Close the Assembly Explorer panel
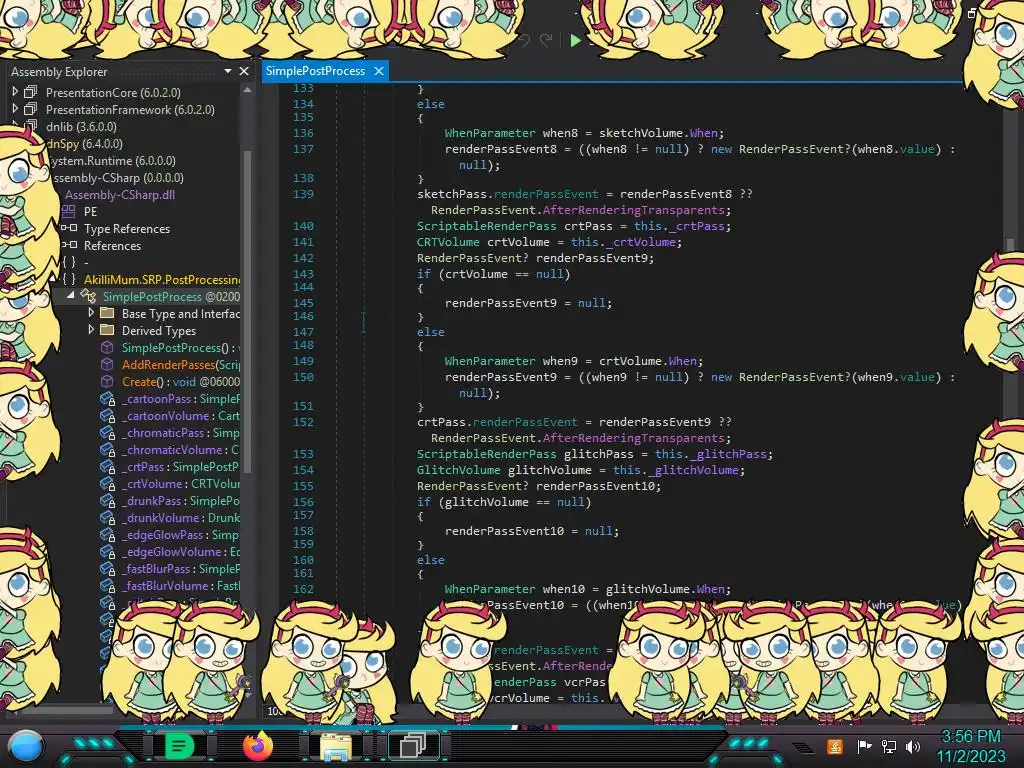This screenshot has width=1024, height=768. click(x=244, y=71)
